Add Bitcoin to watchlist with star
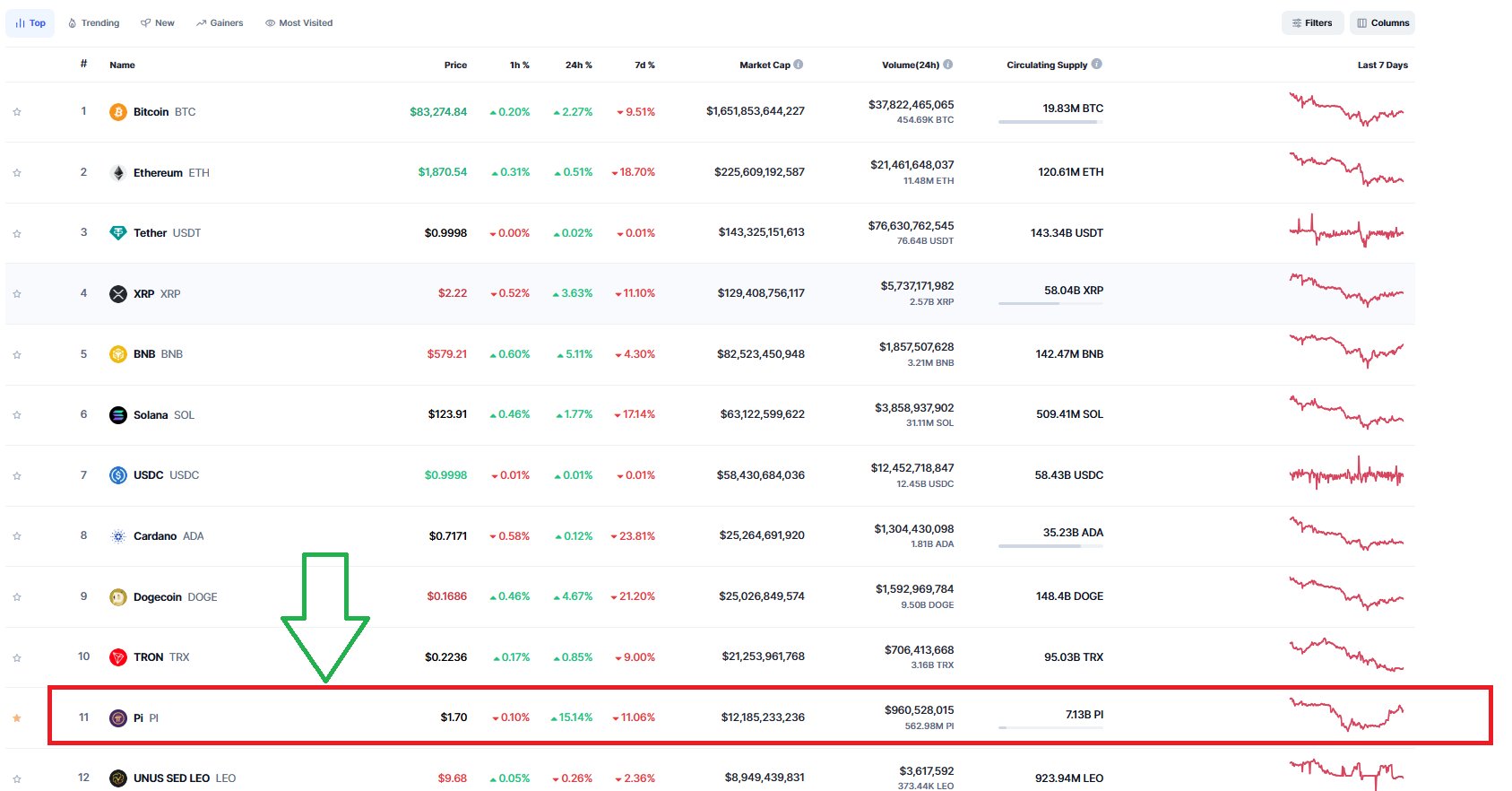The height and width of the screenshot is (791, 1512). tap(17, 112)
